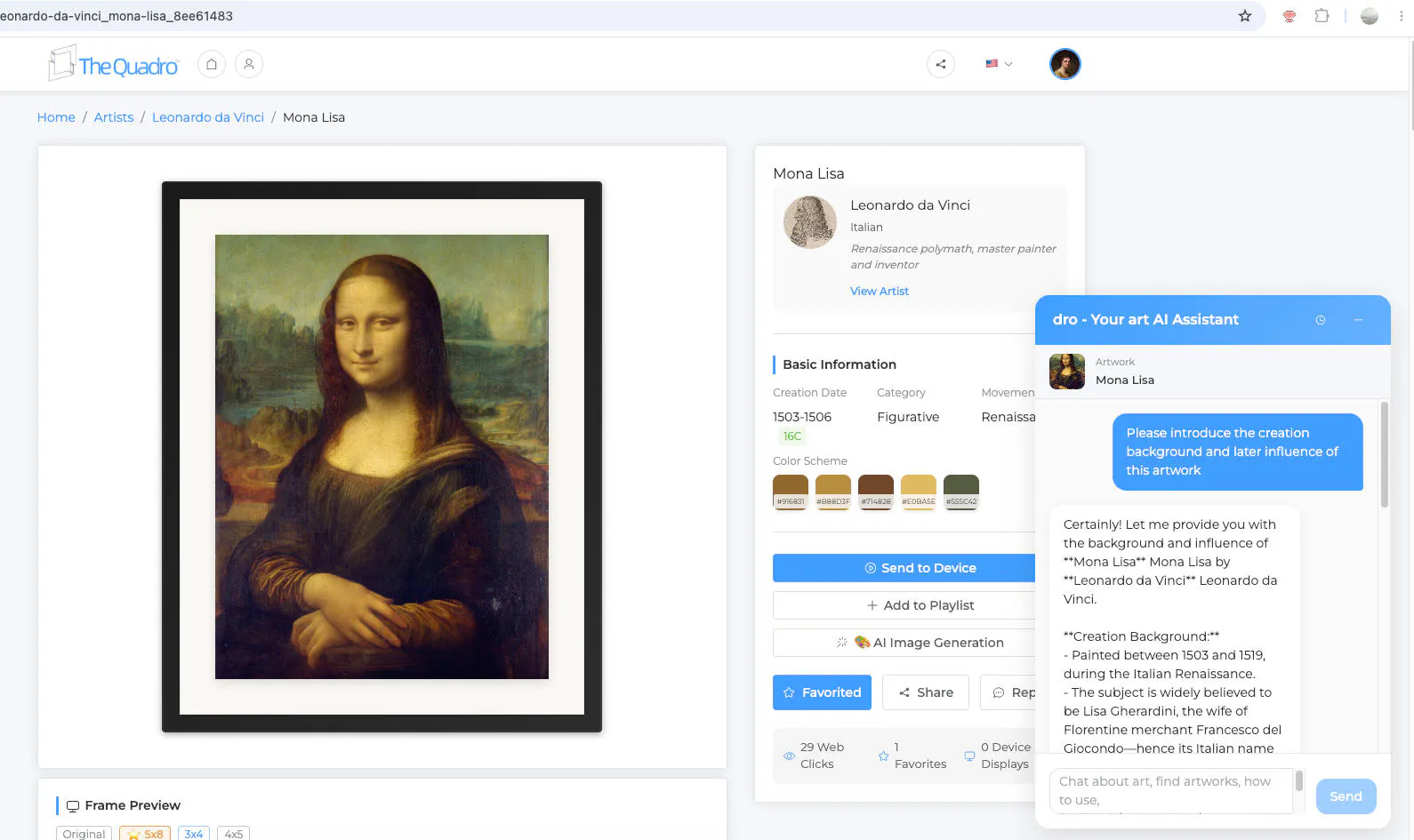The width and height of the screenshot is (1414, 840).
Task: Click Mona Lisa thumbnail in assistant panel
Action: click(x=1067, y=372)
